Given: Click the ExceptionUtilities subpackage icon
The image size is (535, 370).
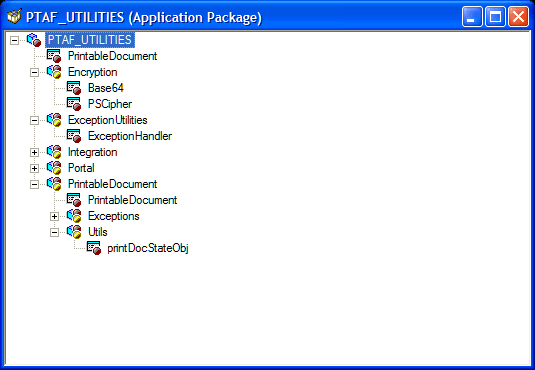Looking at the screenshot, I should pos(54,120).
